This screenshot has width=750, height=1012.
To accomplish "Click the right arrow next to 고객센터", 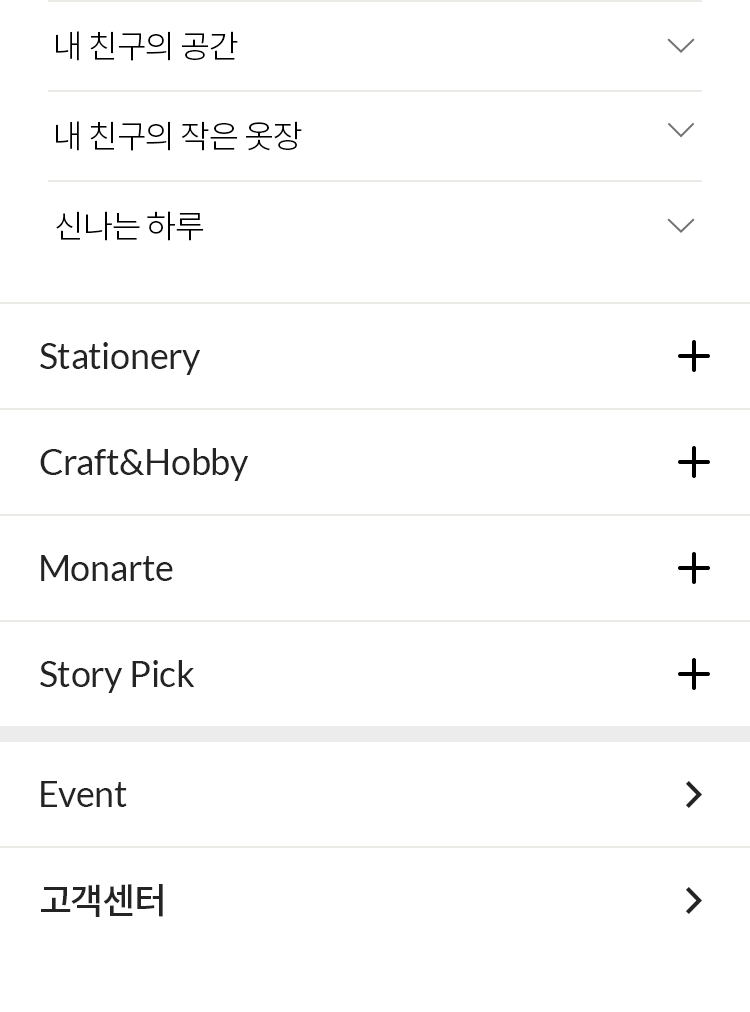I will pyautogui.click(x=693, y=900).
